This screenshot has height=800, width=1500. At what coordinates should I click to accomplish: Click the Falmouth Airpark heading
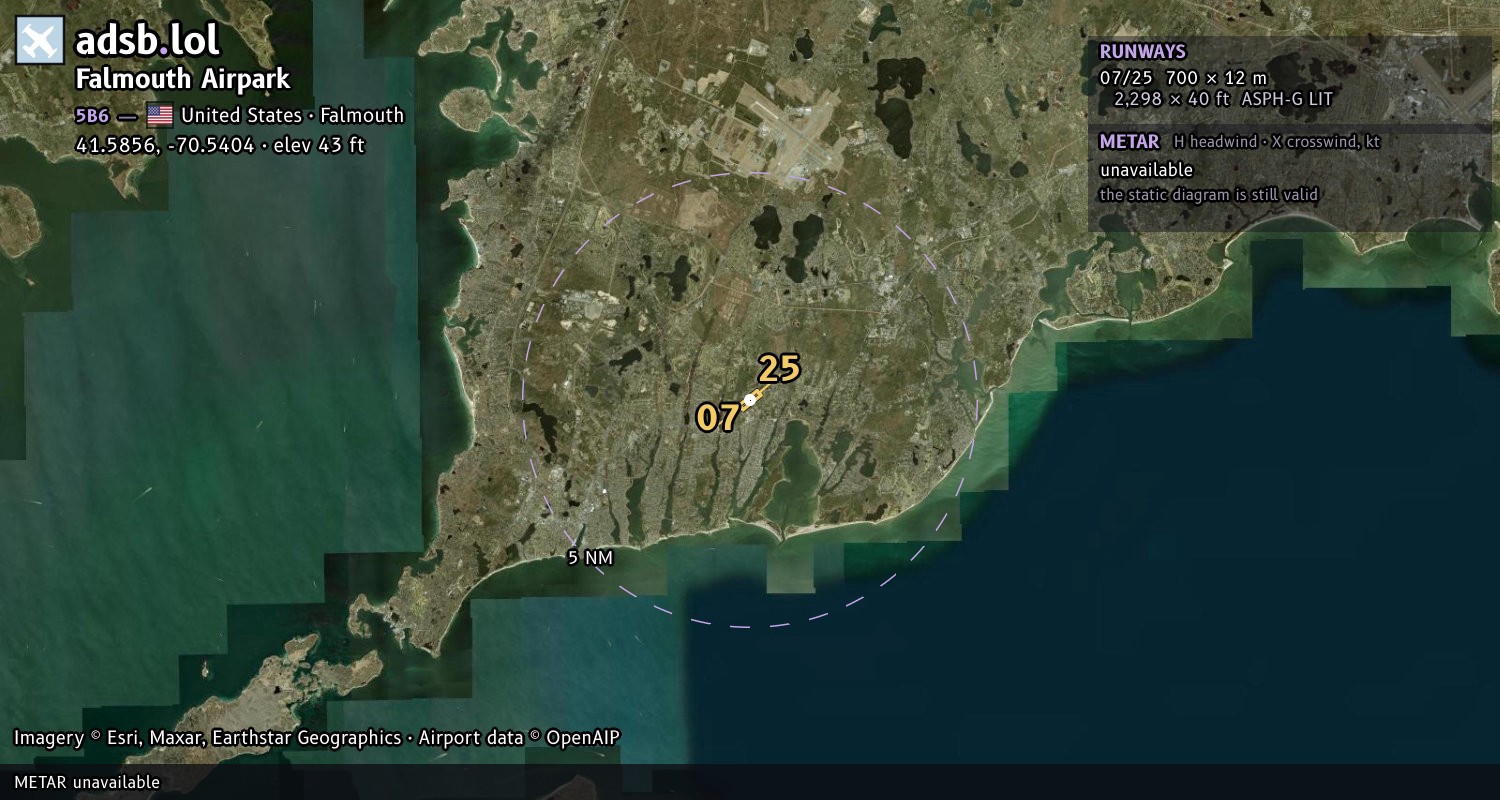183,79
